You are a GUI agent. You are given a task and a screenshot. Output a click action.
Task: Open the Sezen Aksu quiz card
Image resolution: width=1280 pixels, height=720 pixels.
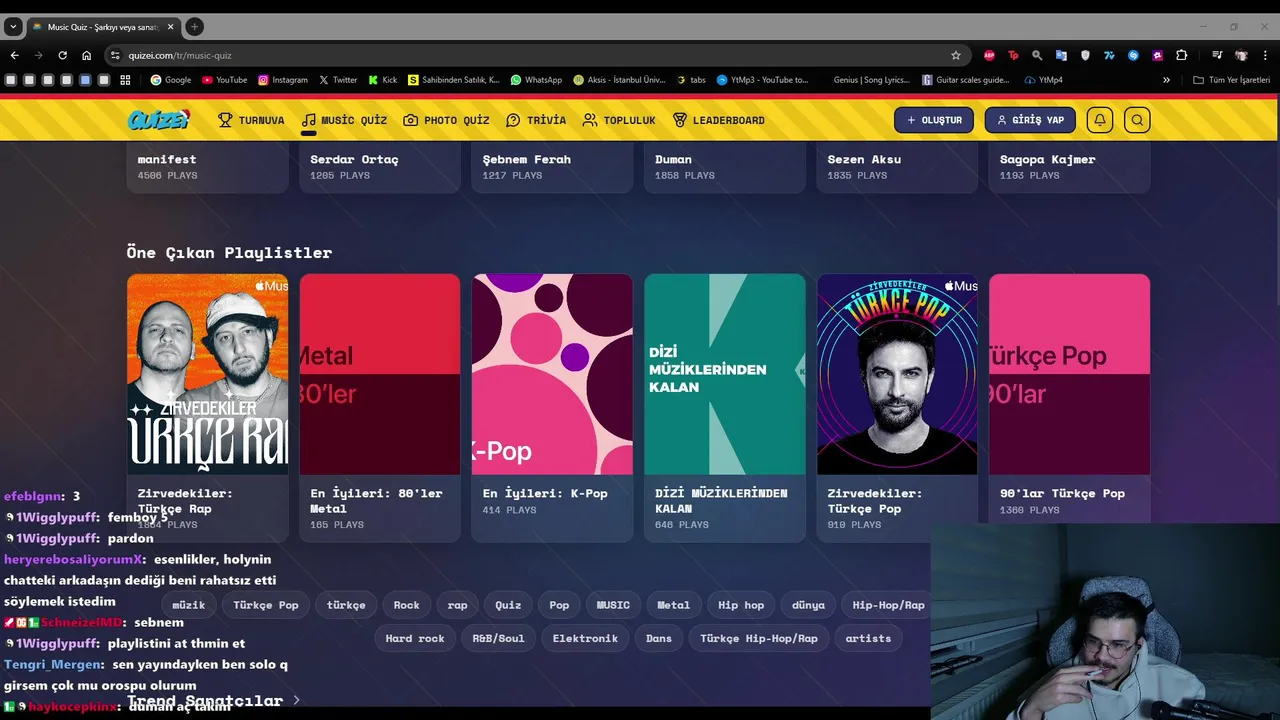coord(897,167)
